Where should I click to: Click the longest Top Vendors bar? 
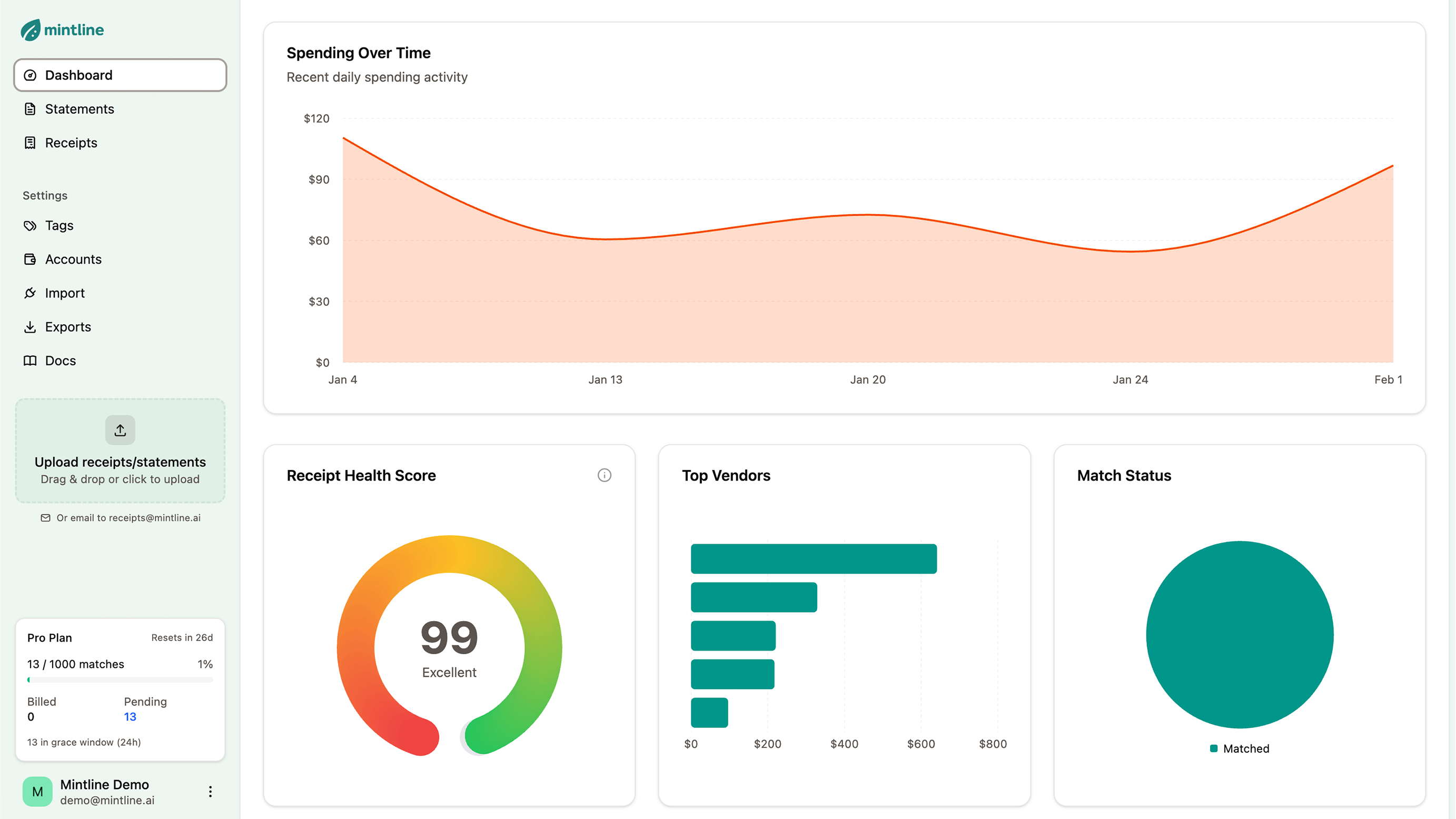[x=814, y=558]
